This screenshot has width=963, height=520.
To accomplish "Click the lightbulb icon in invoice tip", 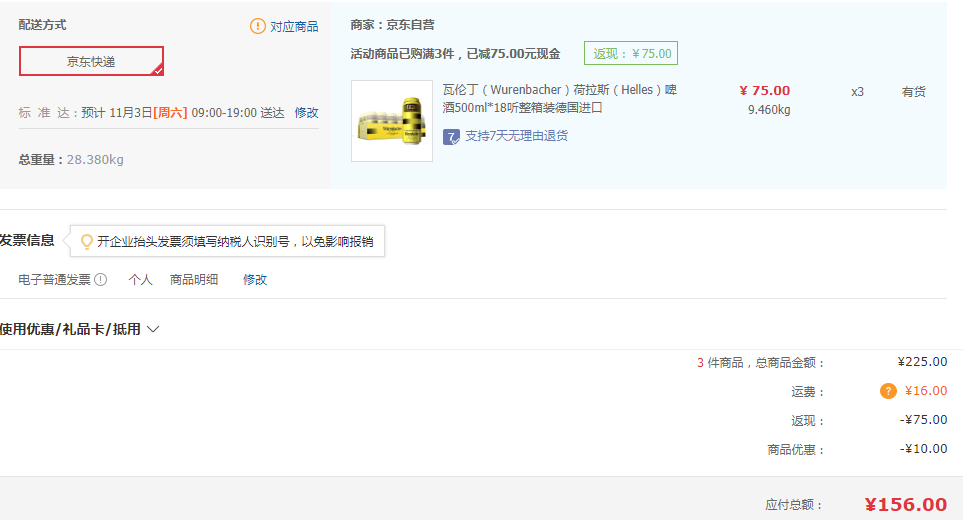I will [87, 241].
